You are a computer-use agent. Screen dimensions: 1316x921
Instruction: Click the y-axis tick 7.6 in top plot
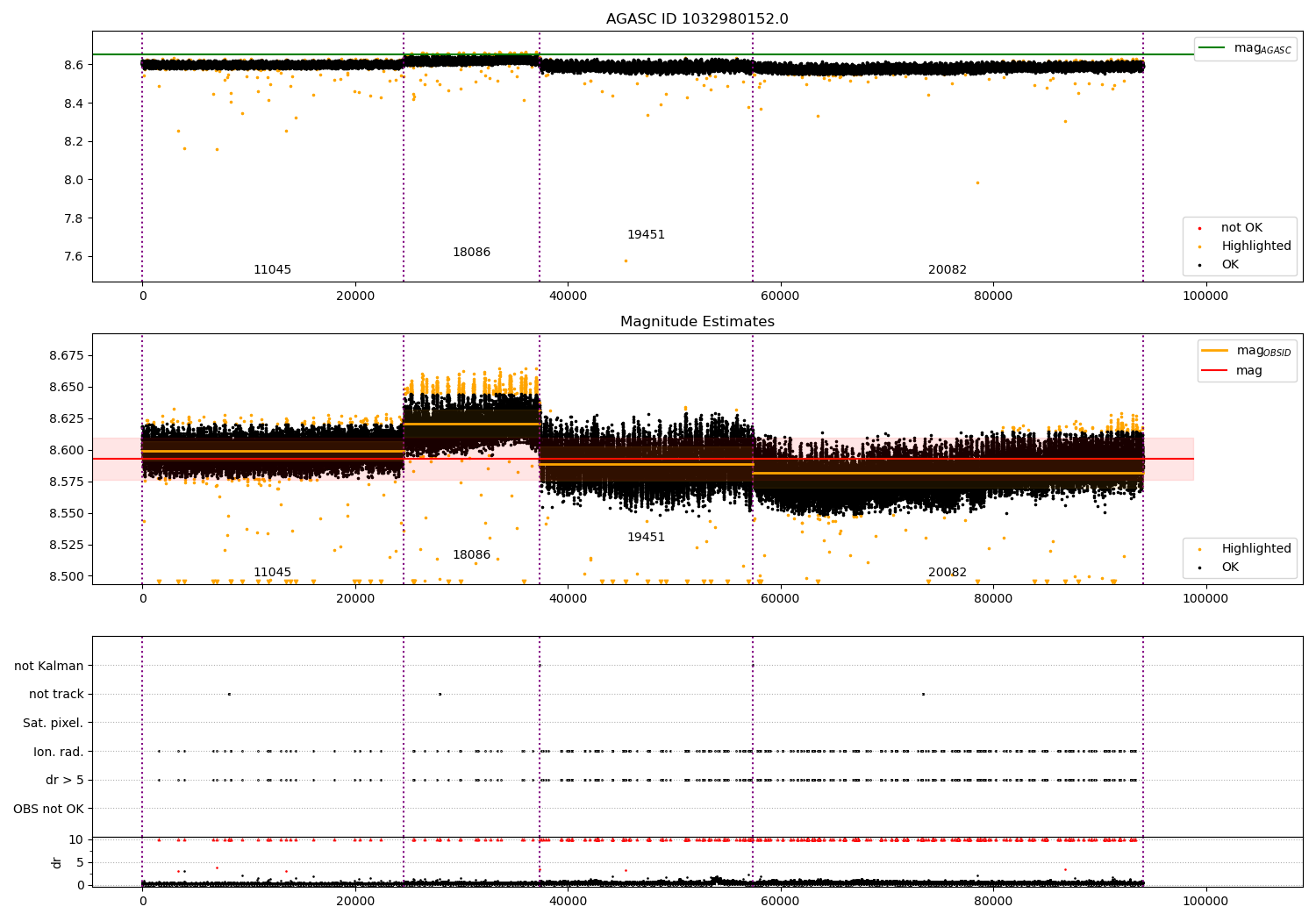pos(73,257)
